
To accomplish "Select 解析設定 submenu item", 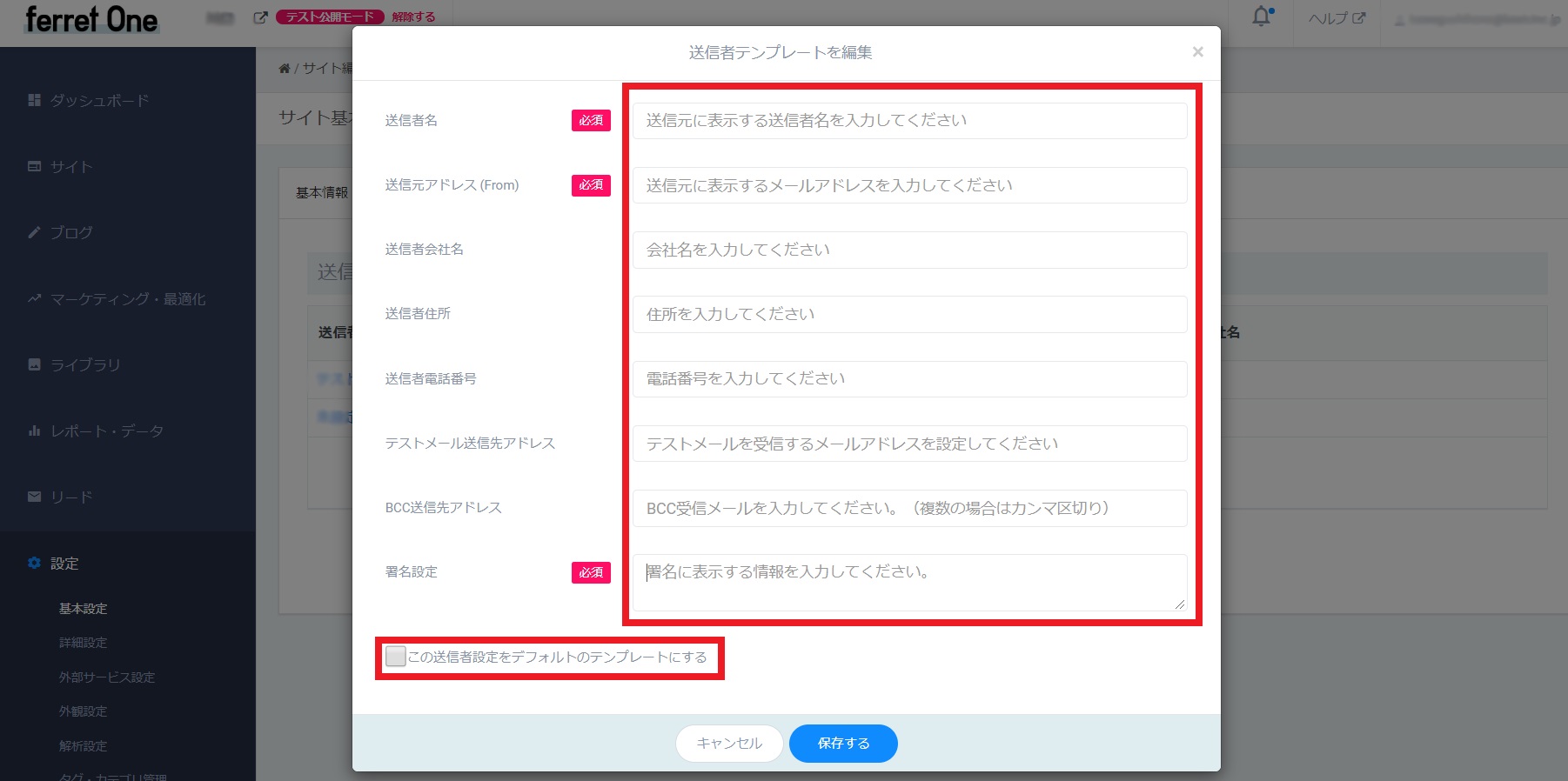I will [x=84, y=746].
